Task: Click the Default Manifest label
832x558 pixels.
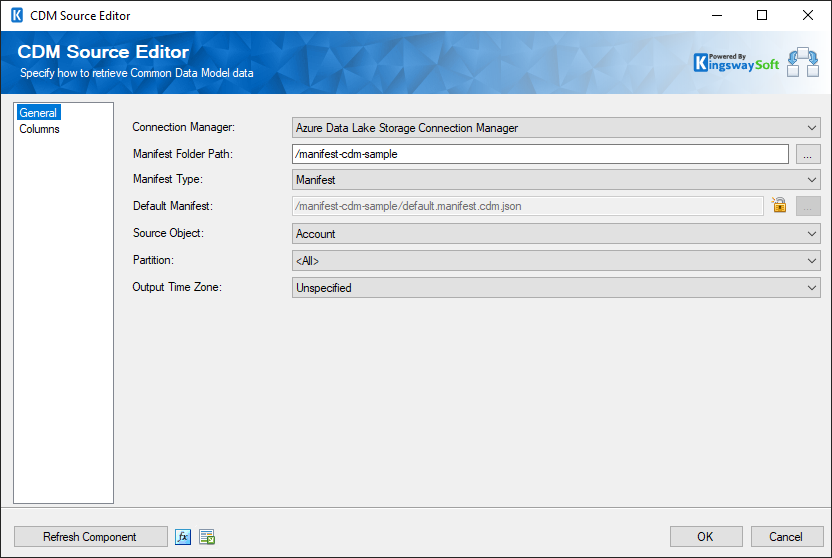Action: (x=172, y=206)
